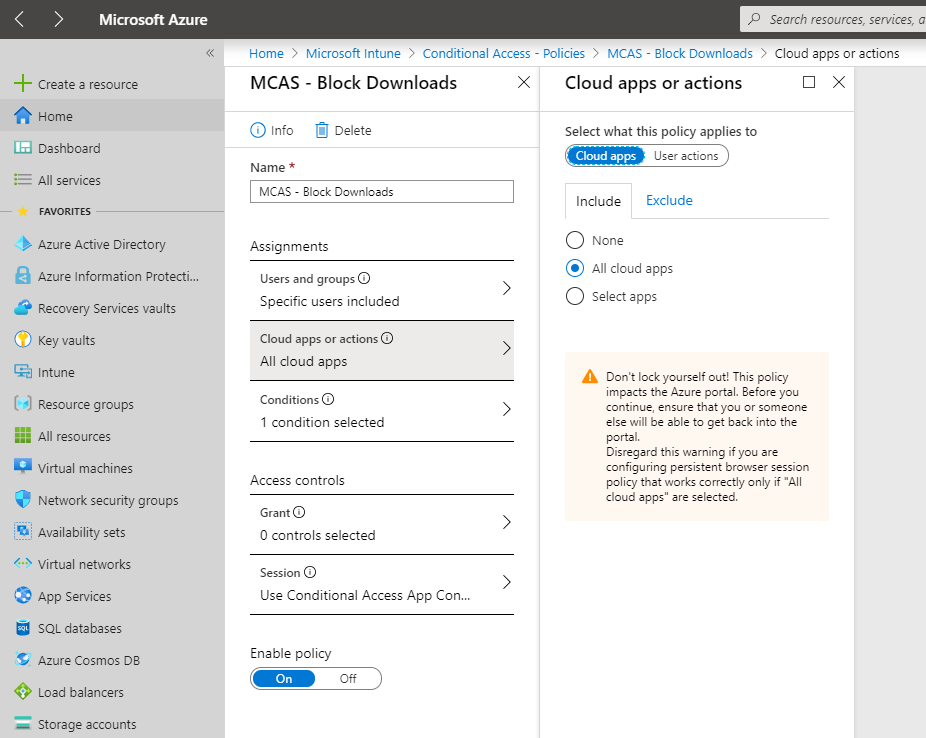Open the App Services icon

pos(22,595)
